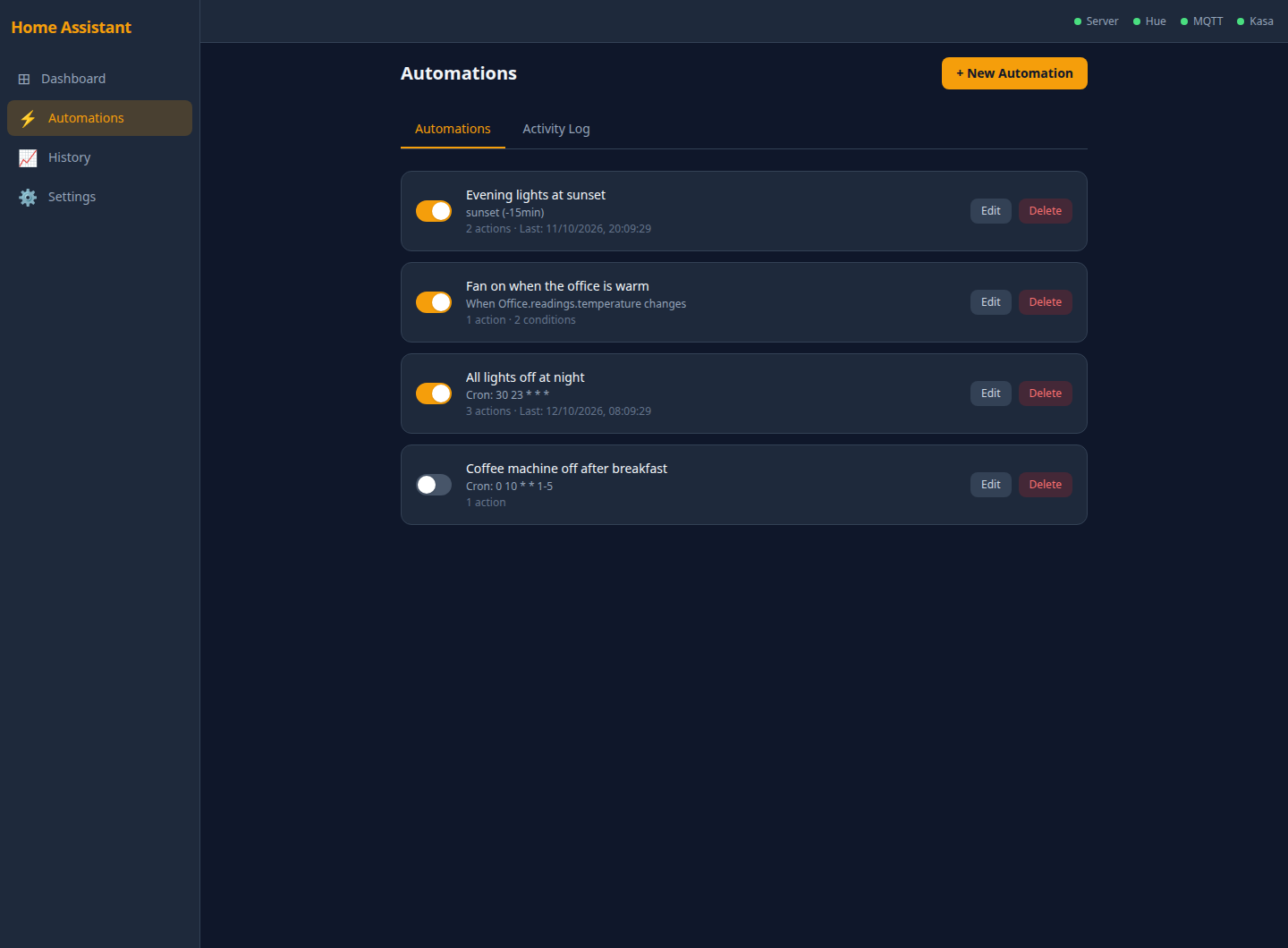This screenshot has height=948, width=1288.
Task: Click the "1 action · 2 conditions" summary
Action: tap(521, 320)
